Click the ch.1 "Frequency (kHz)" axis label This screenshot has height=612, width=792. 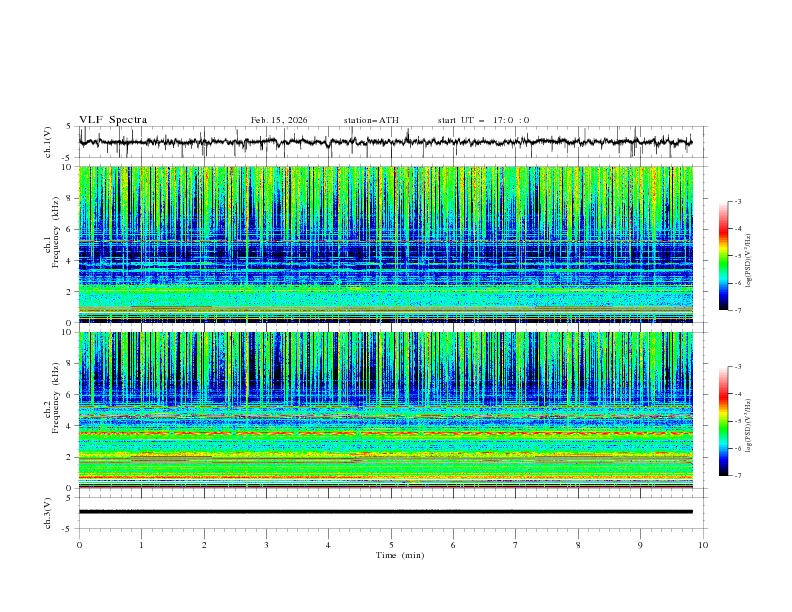[x=56, y=231]
